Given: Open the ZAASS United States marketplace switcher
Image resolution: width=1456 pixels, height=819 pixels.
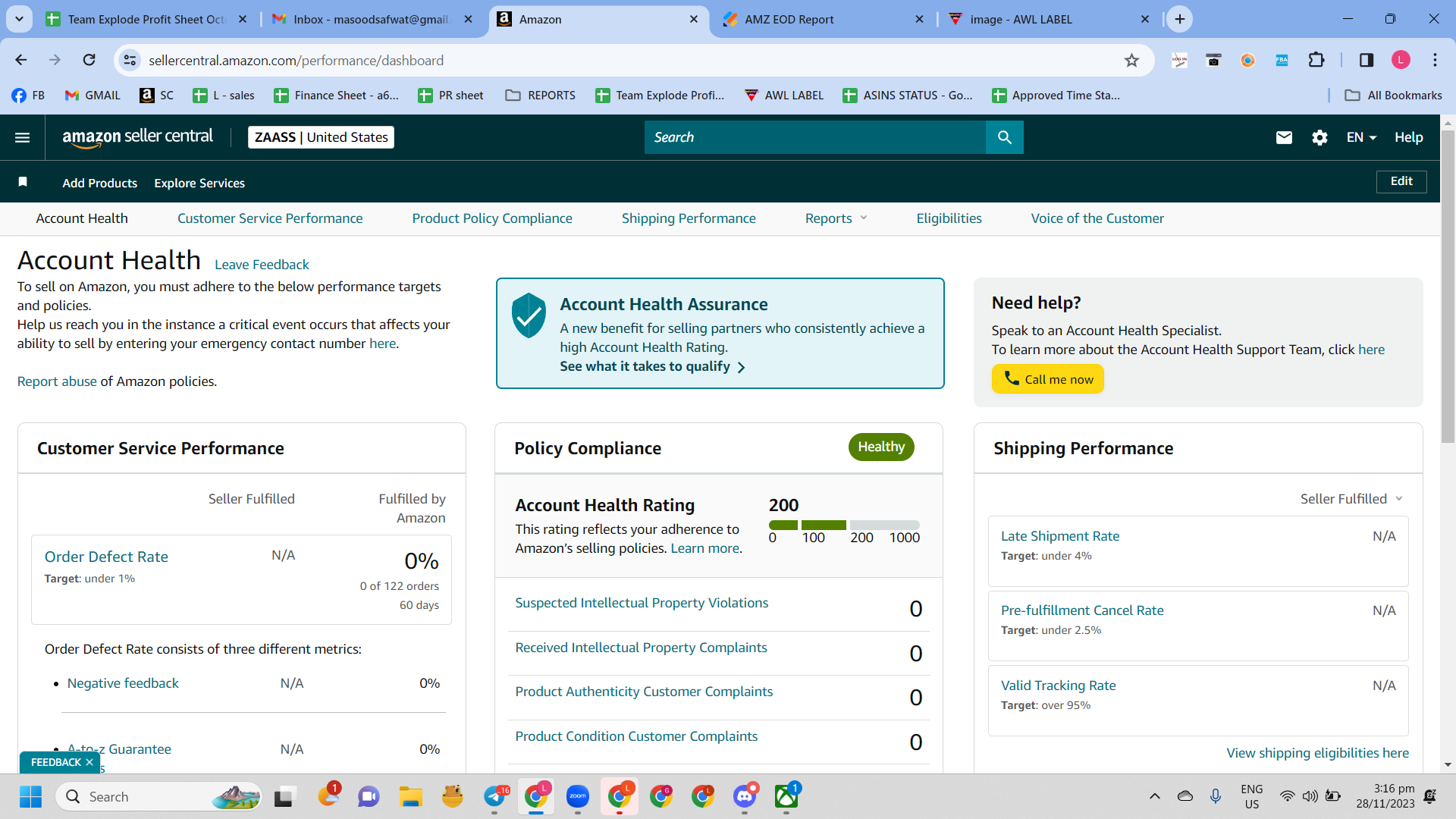Looking at the screenshot, I should [321, 137].
